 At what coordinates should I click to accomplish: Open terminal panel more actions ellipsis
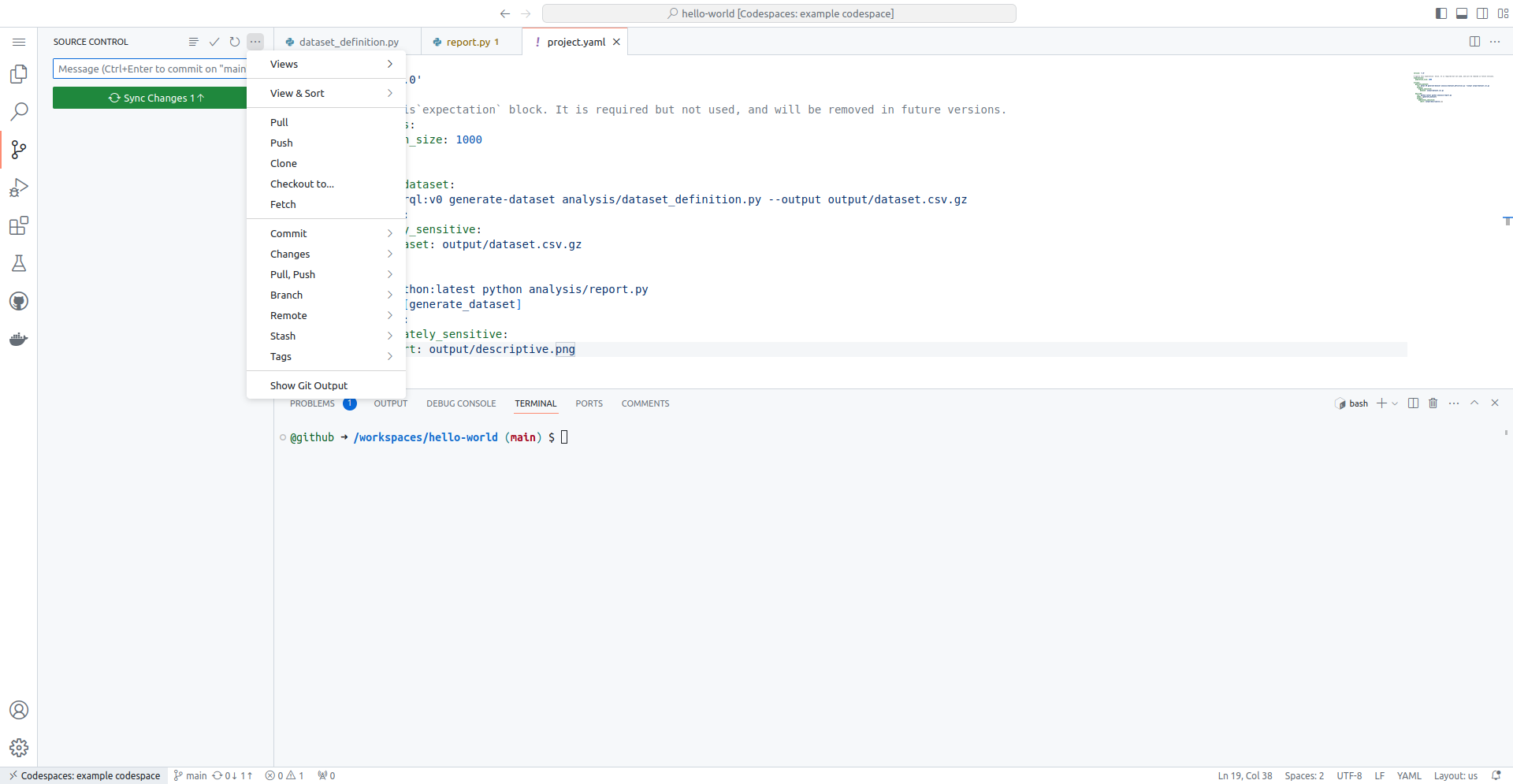coord(1454,403)
